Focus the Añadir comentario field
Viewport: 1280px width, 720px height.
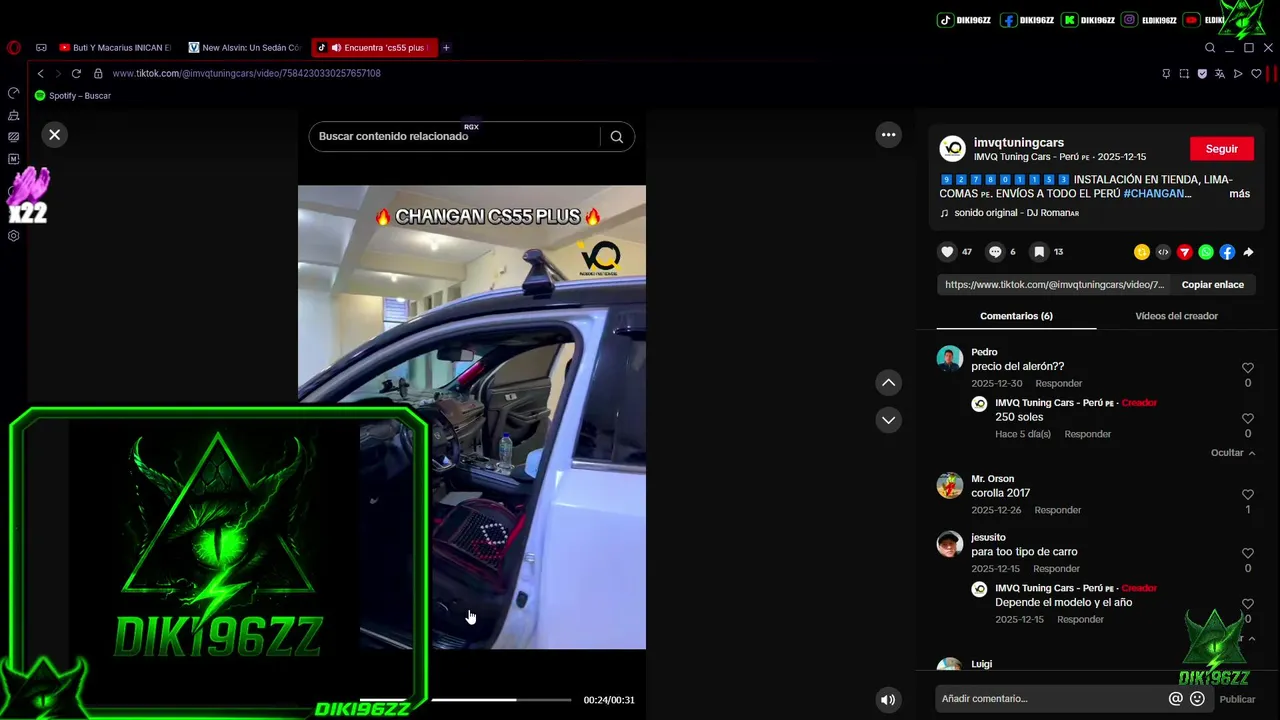pyautogui.click(x=1052, y=699)
